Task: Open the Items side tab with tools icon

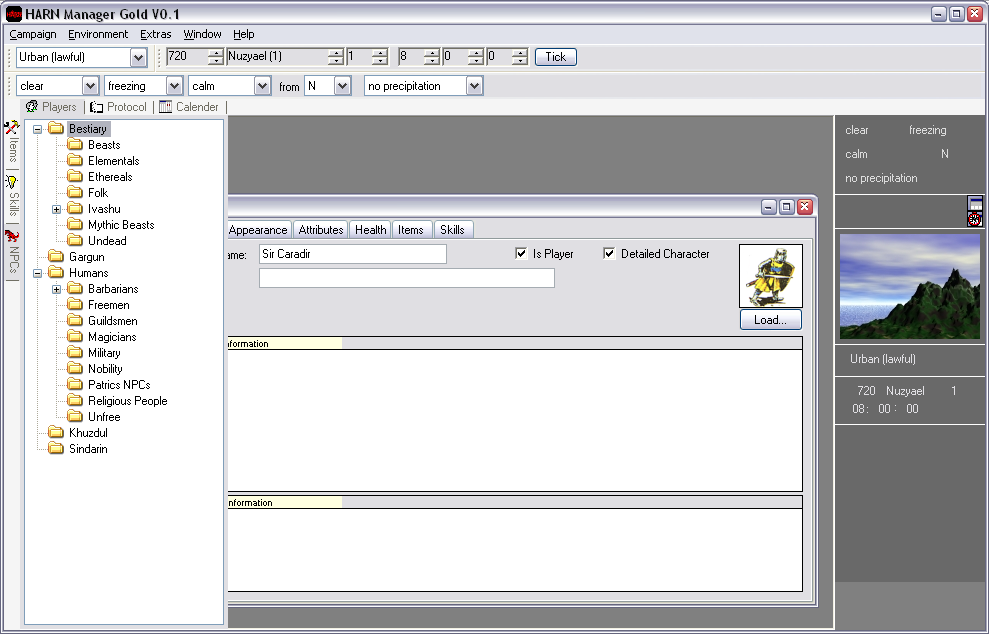Action: (12, 141)
